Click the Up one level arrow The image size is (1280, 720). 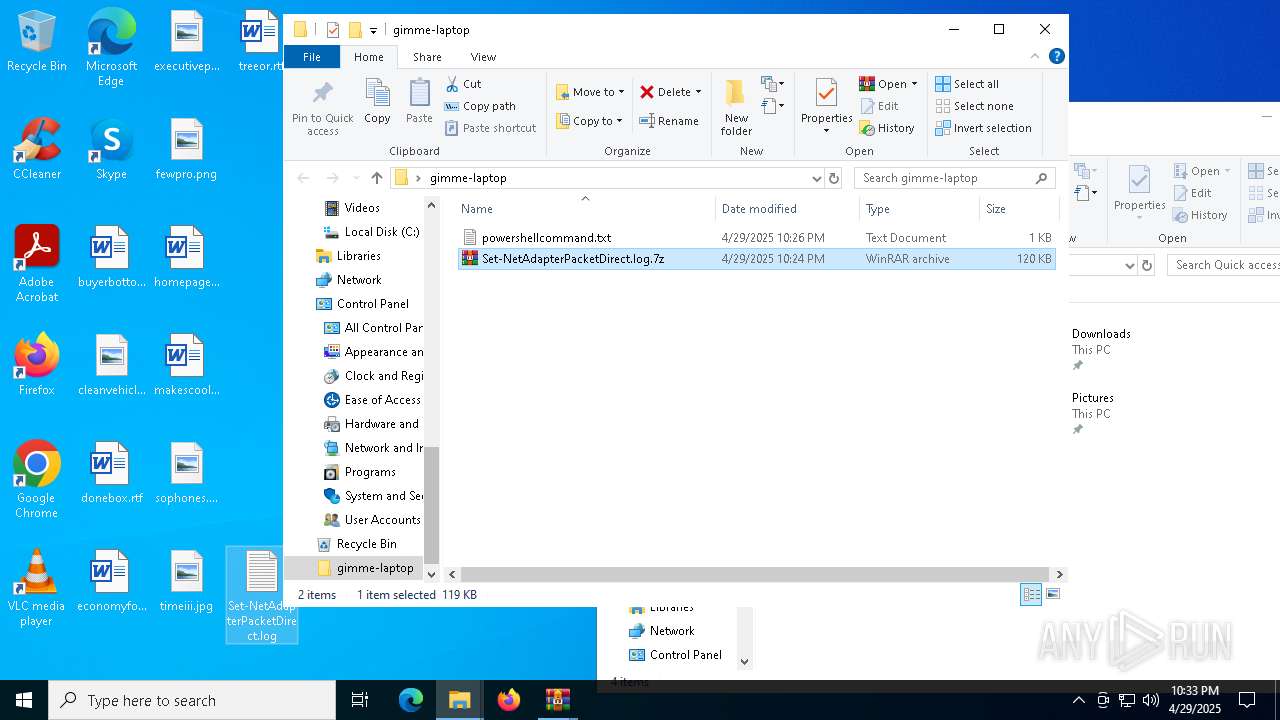[x=376, y=178]
